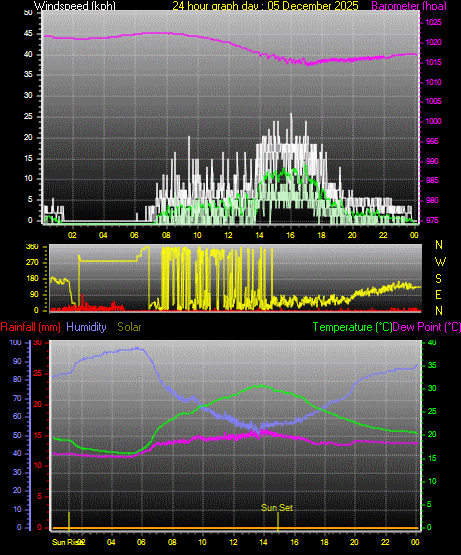The image size is (461, 555).
Task: Click hour 04 under the temperature graph
Action: [x=111, y=542]
